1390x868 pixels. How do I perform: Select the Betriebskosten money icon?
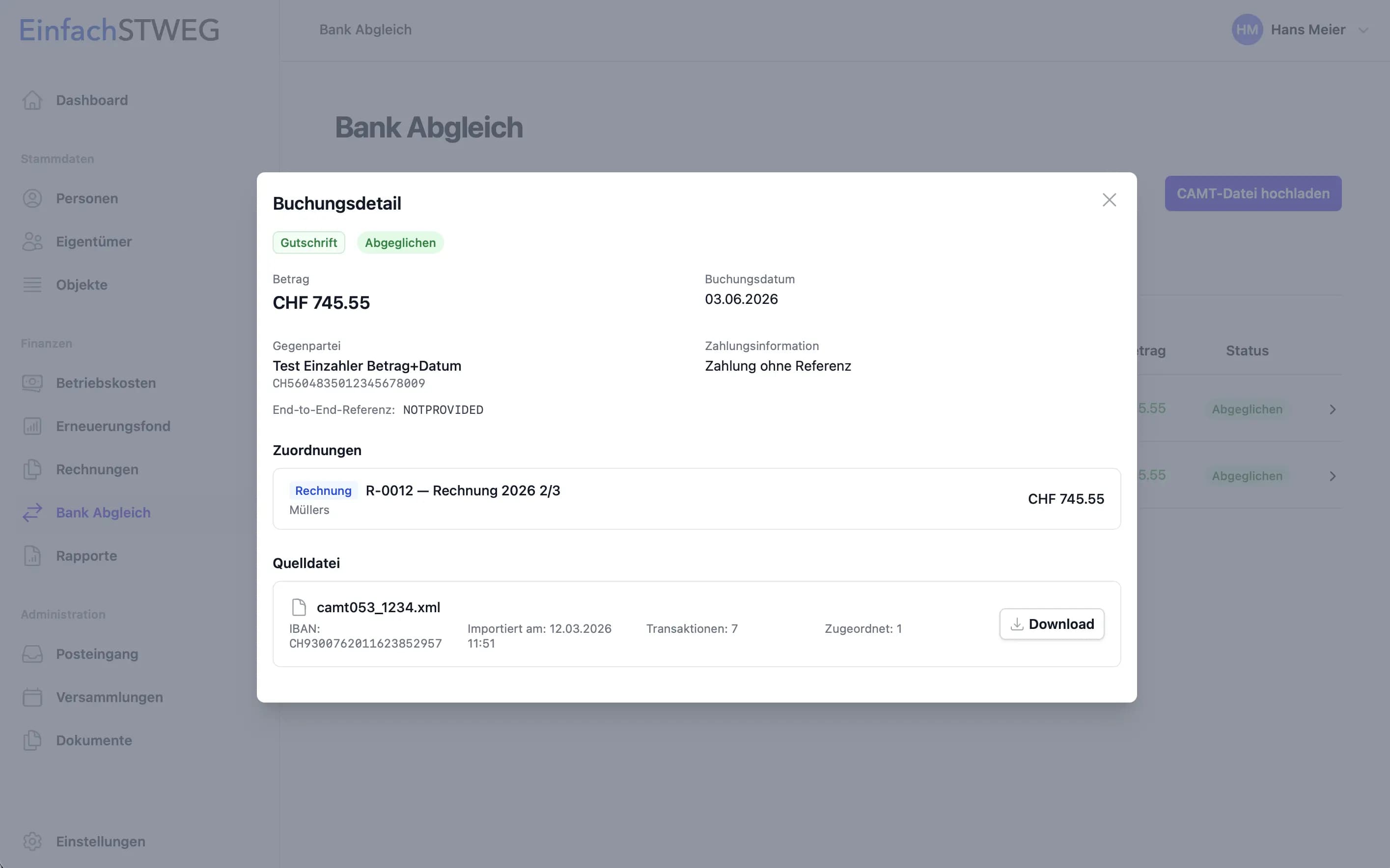[33, 383]
